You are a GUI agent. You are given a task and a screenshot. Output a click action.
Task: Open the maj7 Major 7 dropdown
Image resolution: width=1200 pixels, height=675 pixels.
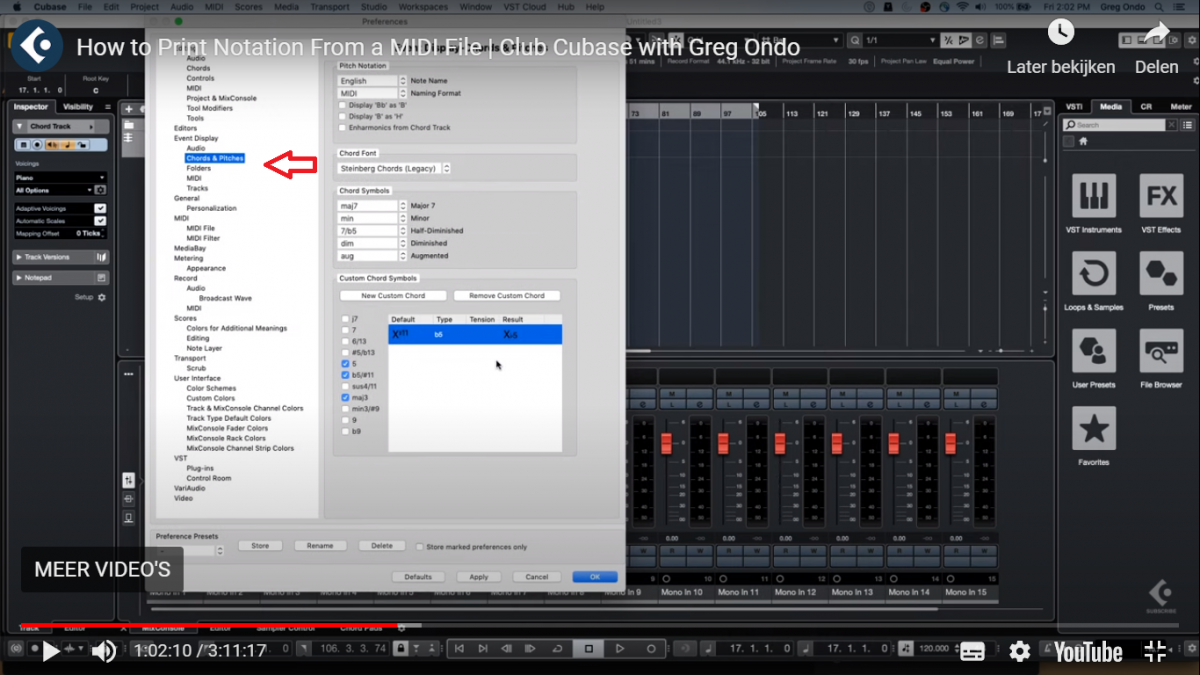[371, 205]
